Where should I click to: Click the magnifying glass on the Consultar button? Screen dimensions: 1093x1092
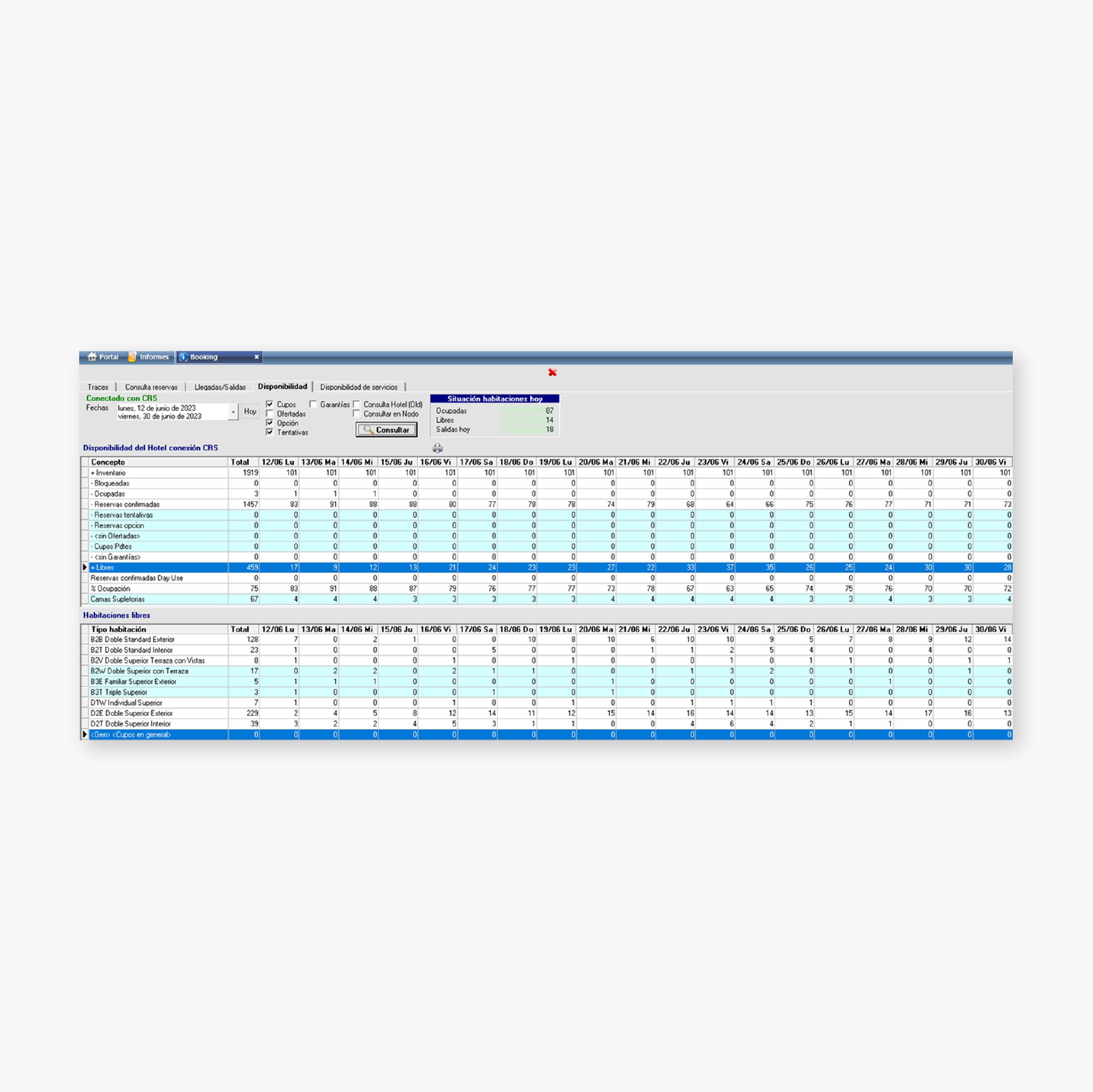pyautogui.click(x=368, y=430)
